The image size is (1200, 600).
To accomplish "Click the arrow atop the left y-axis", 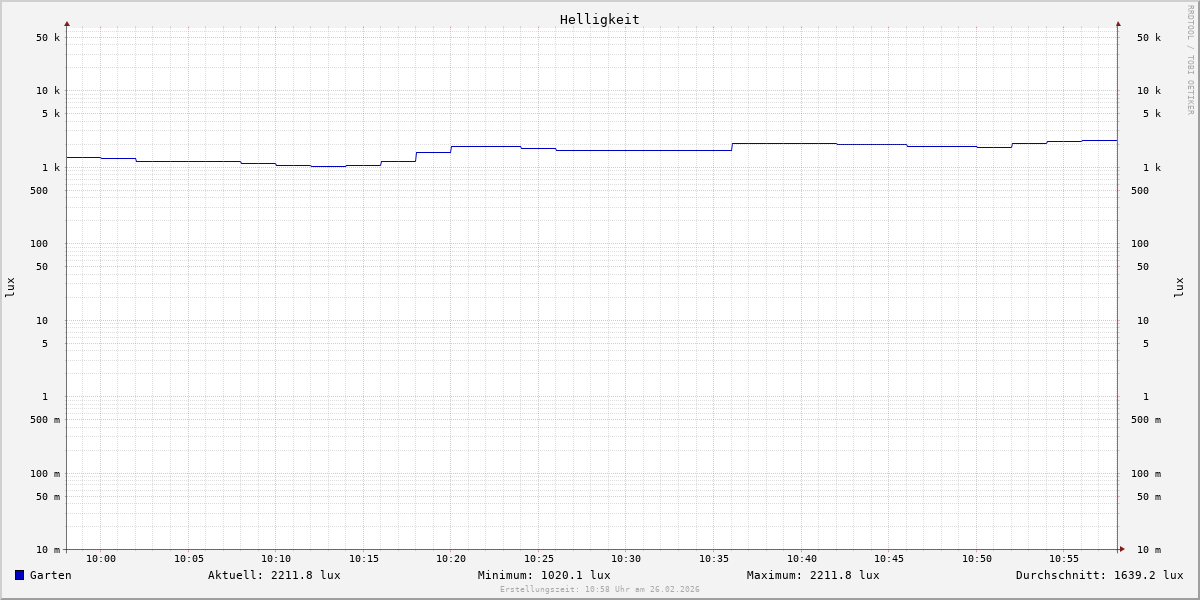I will pos(67,23).
